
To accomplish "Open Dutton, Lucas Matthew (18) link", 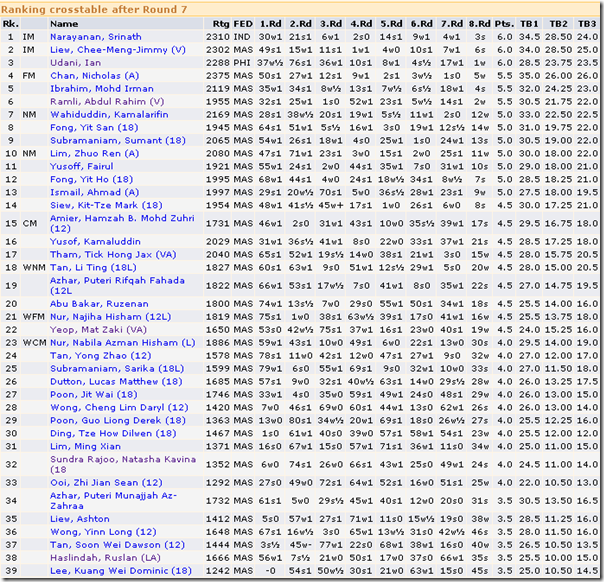I will (116, 382).
